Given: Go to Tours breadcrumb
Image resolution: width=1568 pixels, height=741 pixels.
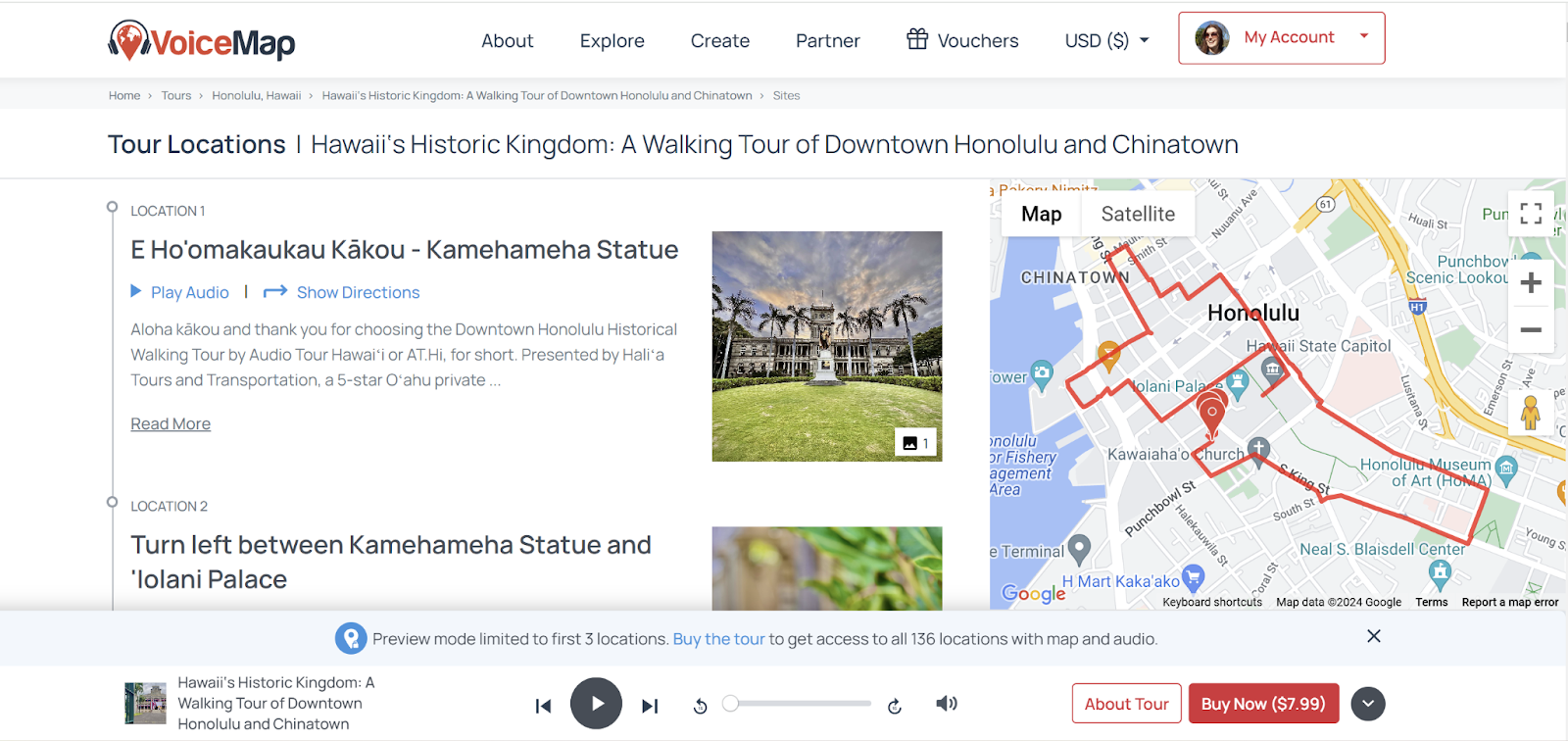Looking at the screenshot, I should click(176, 95).
